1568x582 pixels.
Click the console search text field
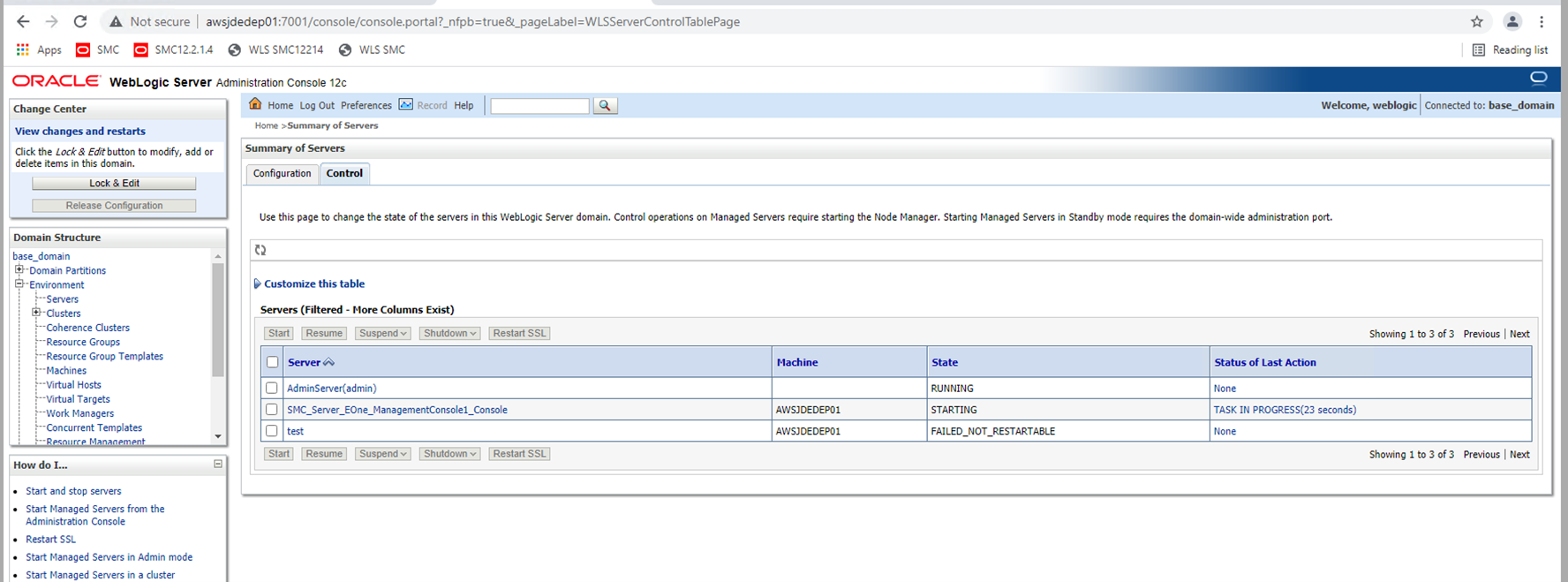[x=539, y=106]
